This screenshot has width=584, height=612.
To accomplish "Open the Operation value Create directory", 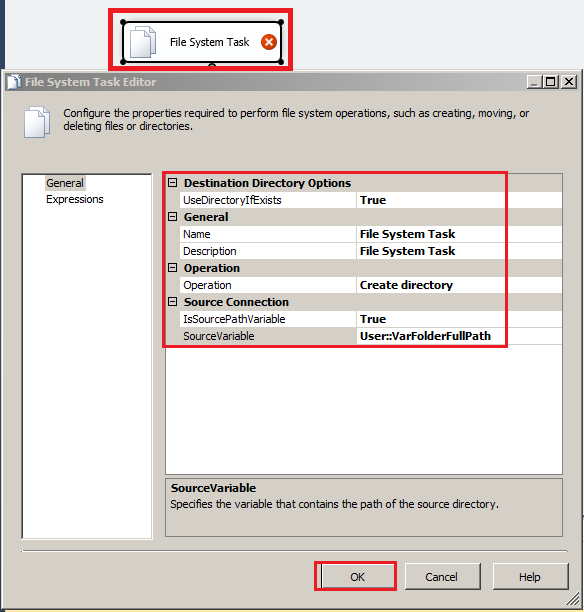I will click(x=459, y=285).
